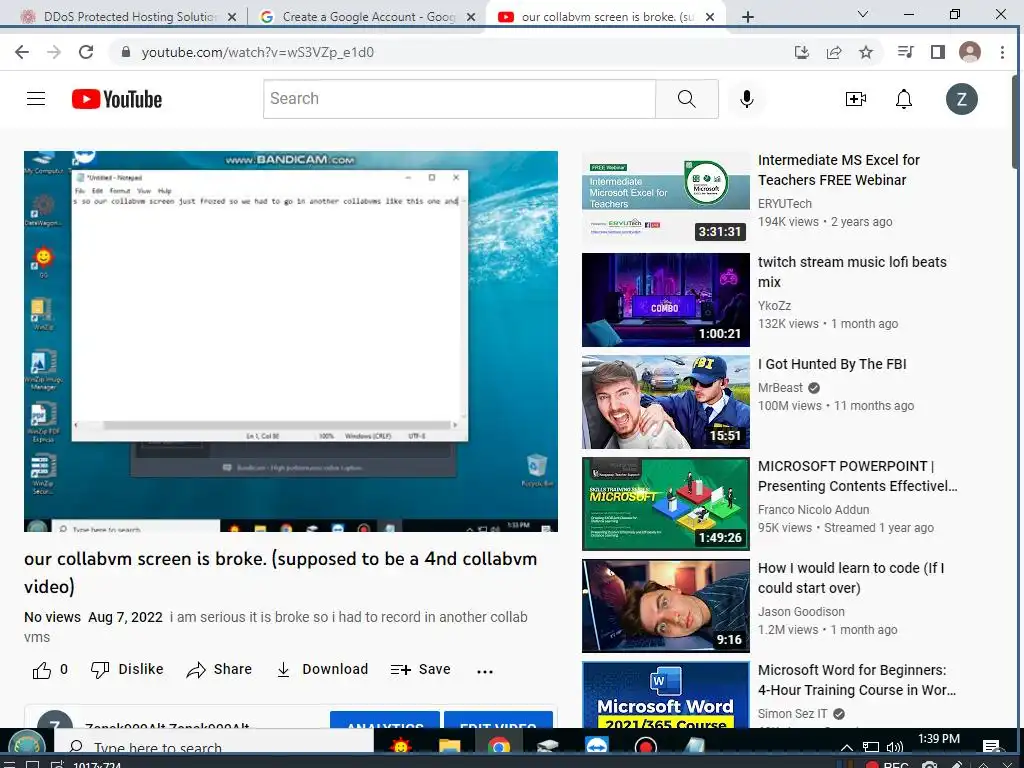Visit the ERYUTech channel link

(x=784, y=204)
